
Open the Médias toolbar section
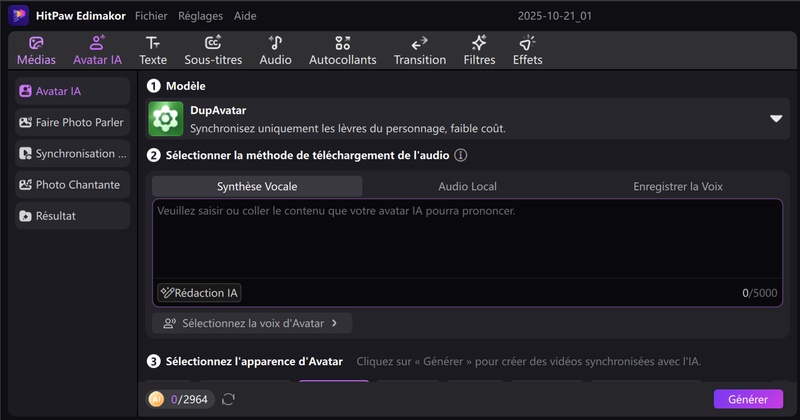click(x=36, y=51)
